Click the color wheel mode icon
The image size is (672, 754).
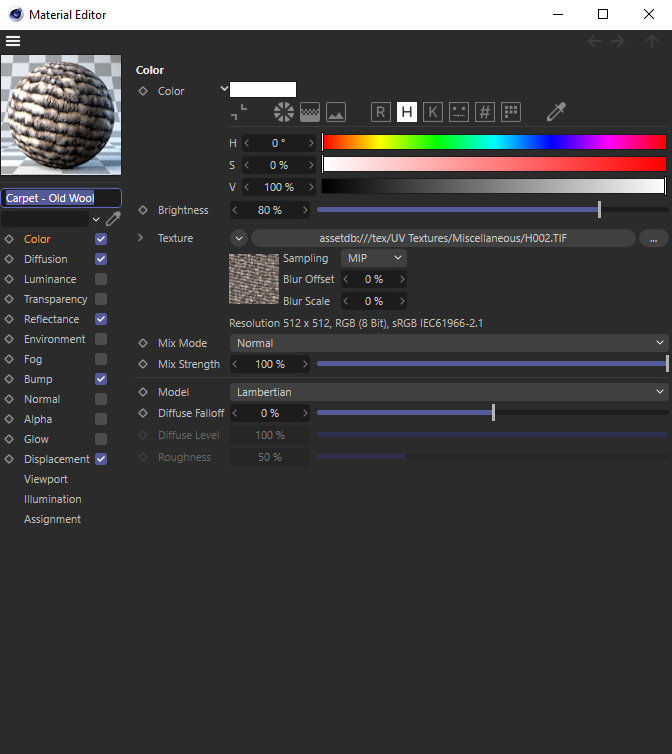coord(283,112)
